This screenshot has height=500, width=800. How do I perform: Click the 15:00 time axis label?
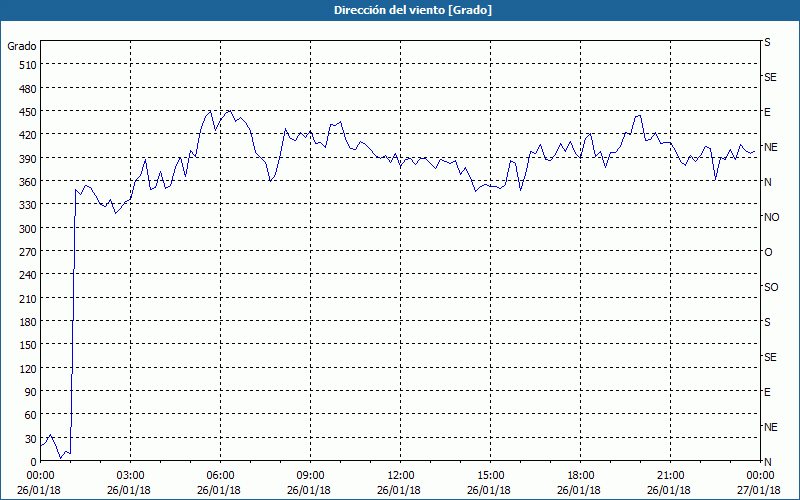click(490, 476)
